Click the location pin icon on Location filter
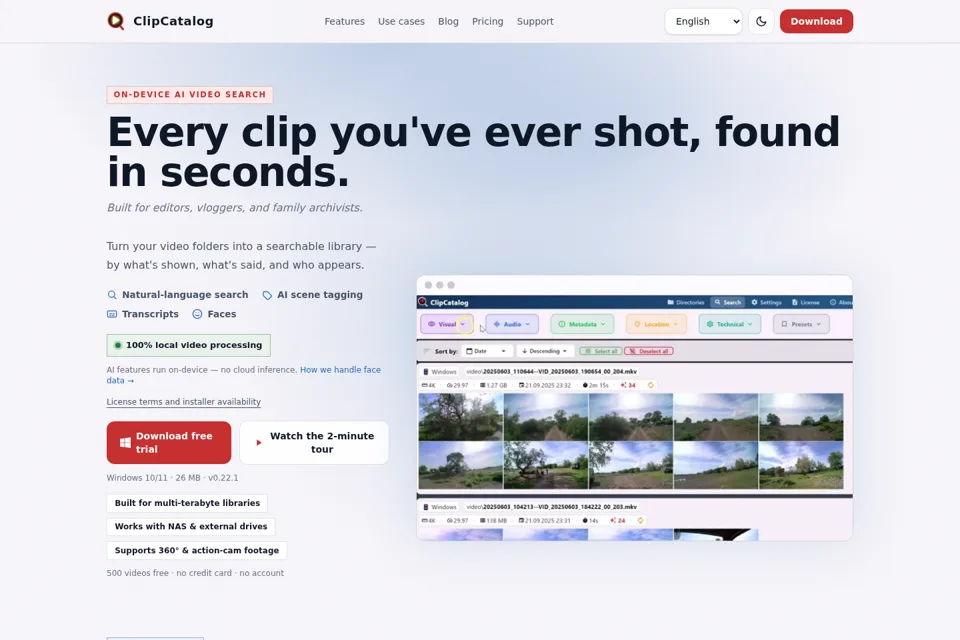 (637, 324)
